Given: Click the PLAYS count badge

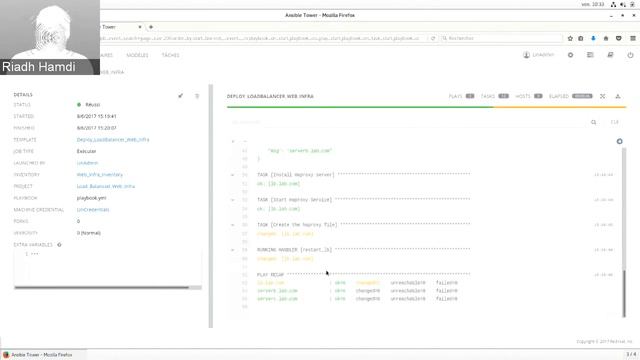Looking at the screenshot, I should [470, 96].
